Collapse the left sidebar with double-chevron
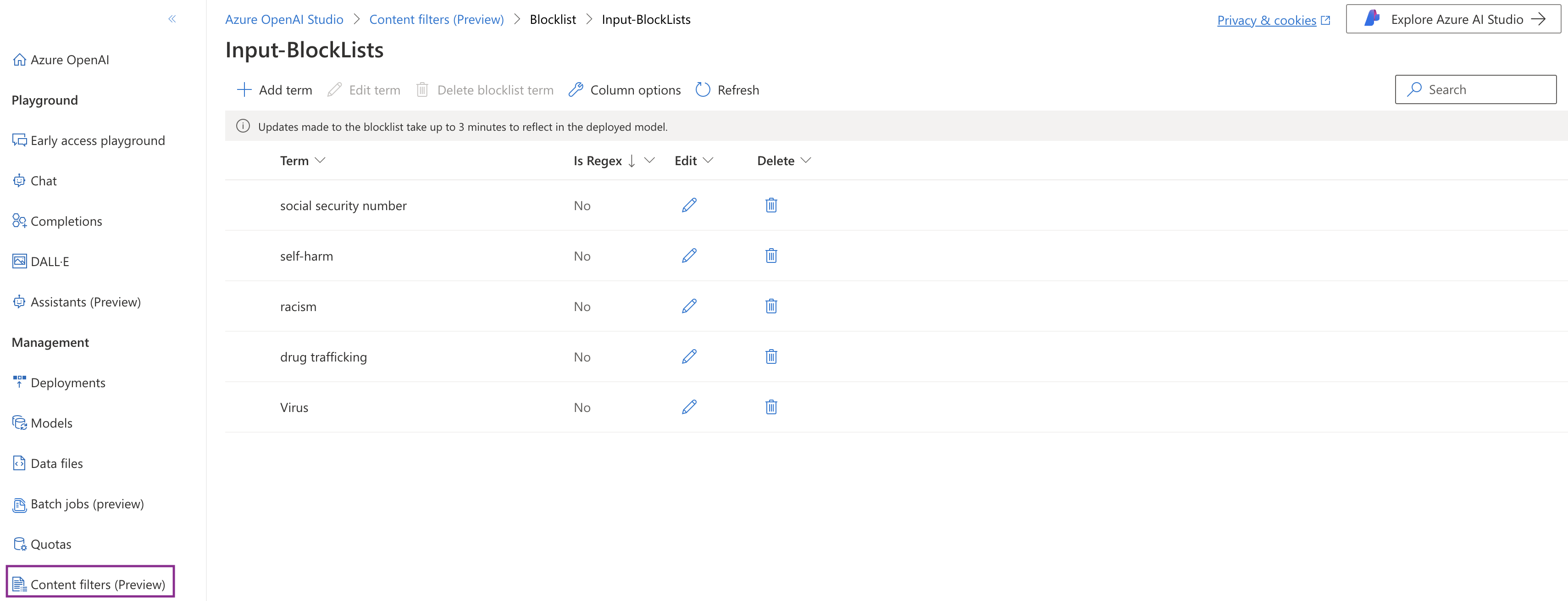Viewport: 1568px width, 601px height. tap(172, 19)
